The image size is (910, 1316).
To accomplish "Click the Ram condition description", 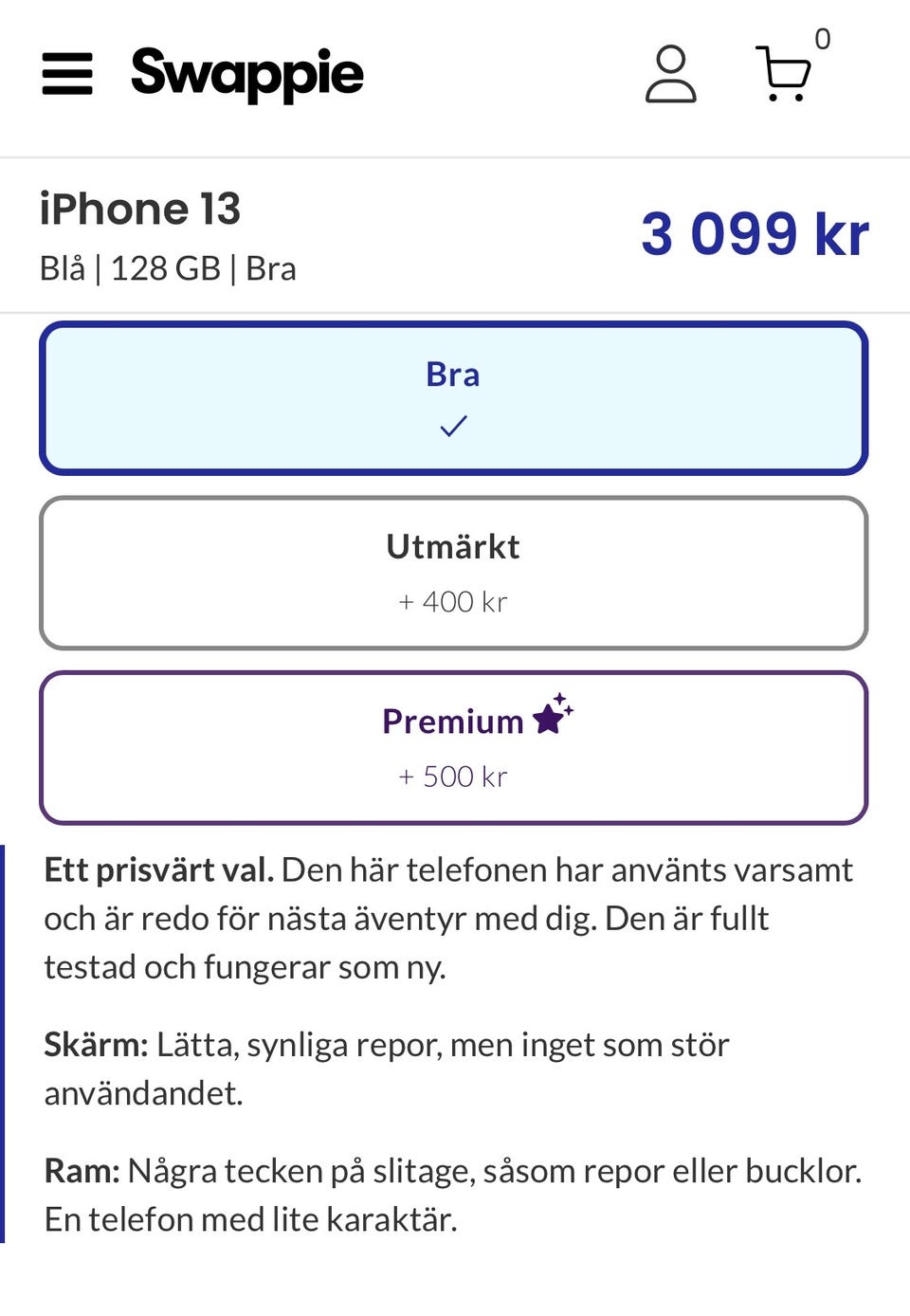I will click(451, 1195).
